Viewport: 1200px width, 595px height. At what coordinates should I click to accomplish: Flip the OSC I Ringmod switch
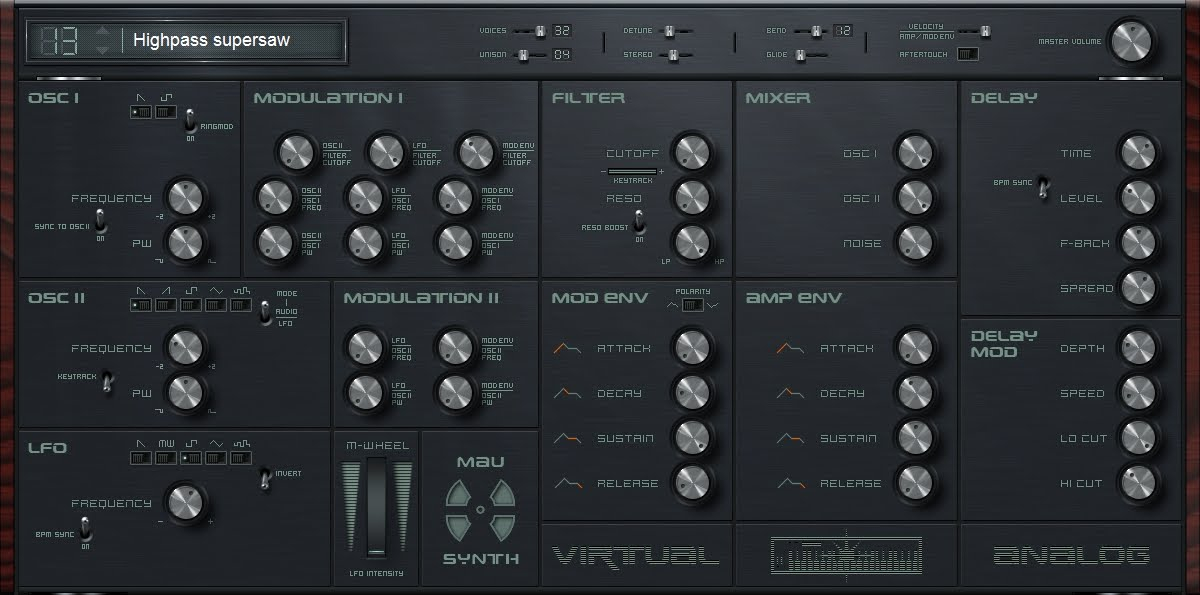coord(190,123)
